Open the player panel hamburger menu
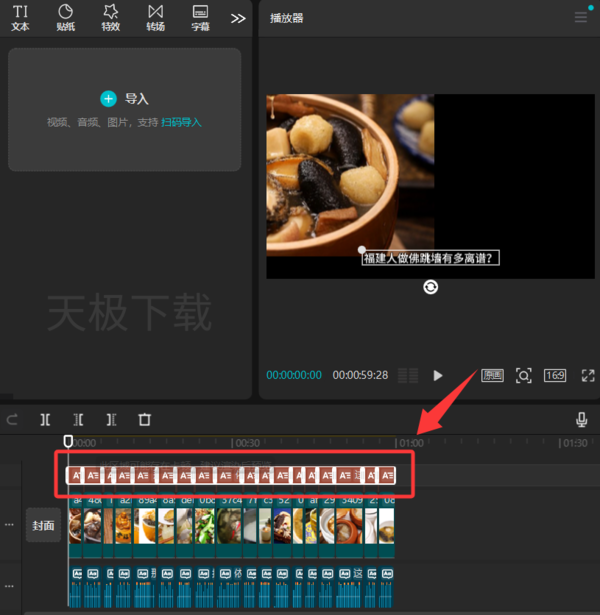The height and width of the screenshot is (615, 600). click(x=581, y=17)
